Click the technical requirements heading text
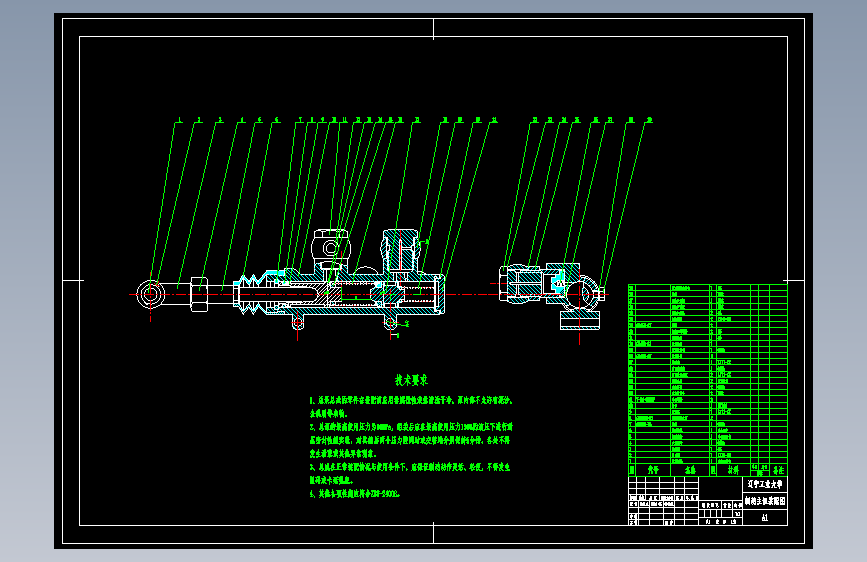The width and height of the screenshot is (867, 562). 411,380
